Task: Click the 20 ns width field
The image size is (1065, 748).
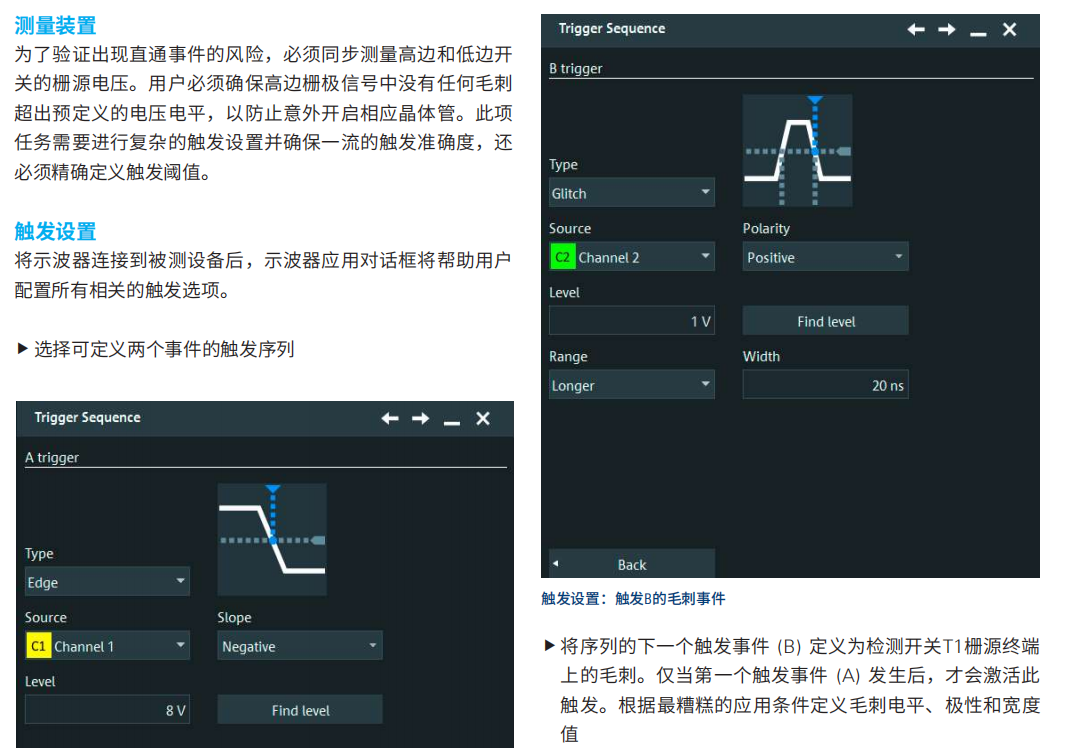Action: coord(825,385)
